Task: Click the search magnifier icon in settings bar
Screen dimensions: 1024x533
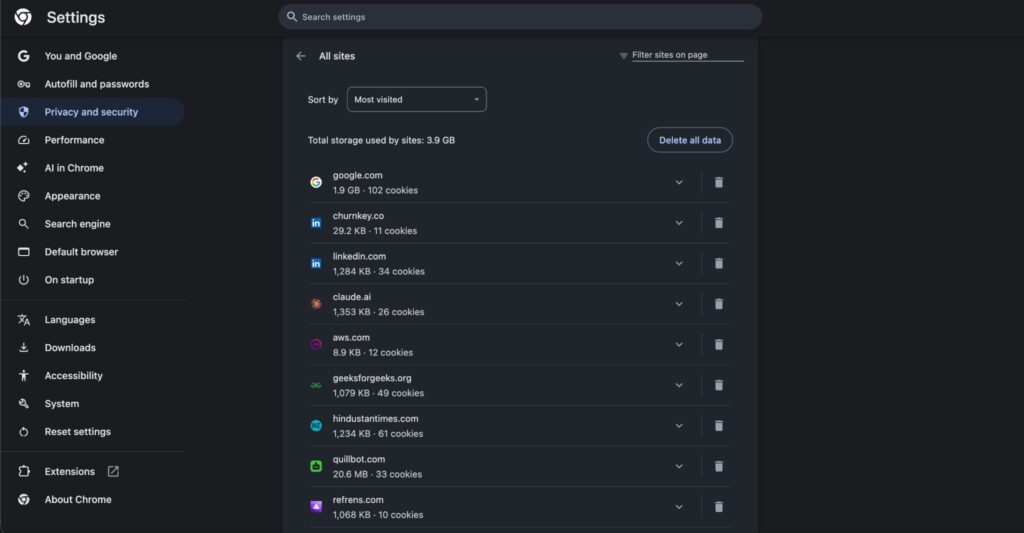Action: click(x=292, y=17)
